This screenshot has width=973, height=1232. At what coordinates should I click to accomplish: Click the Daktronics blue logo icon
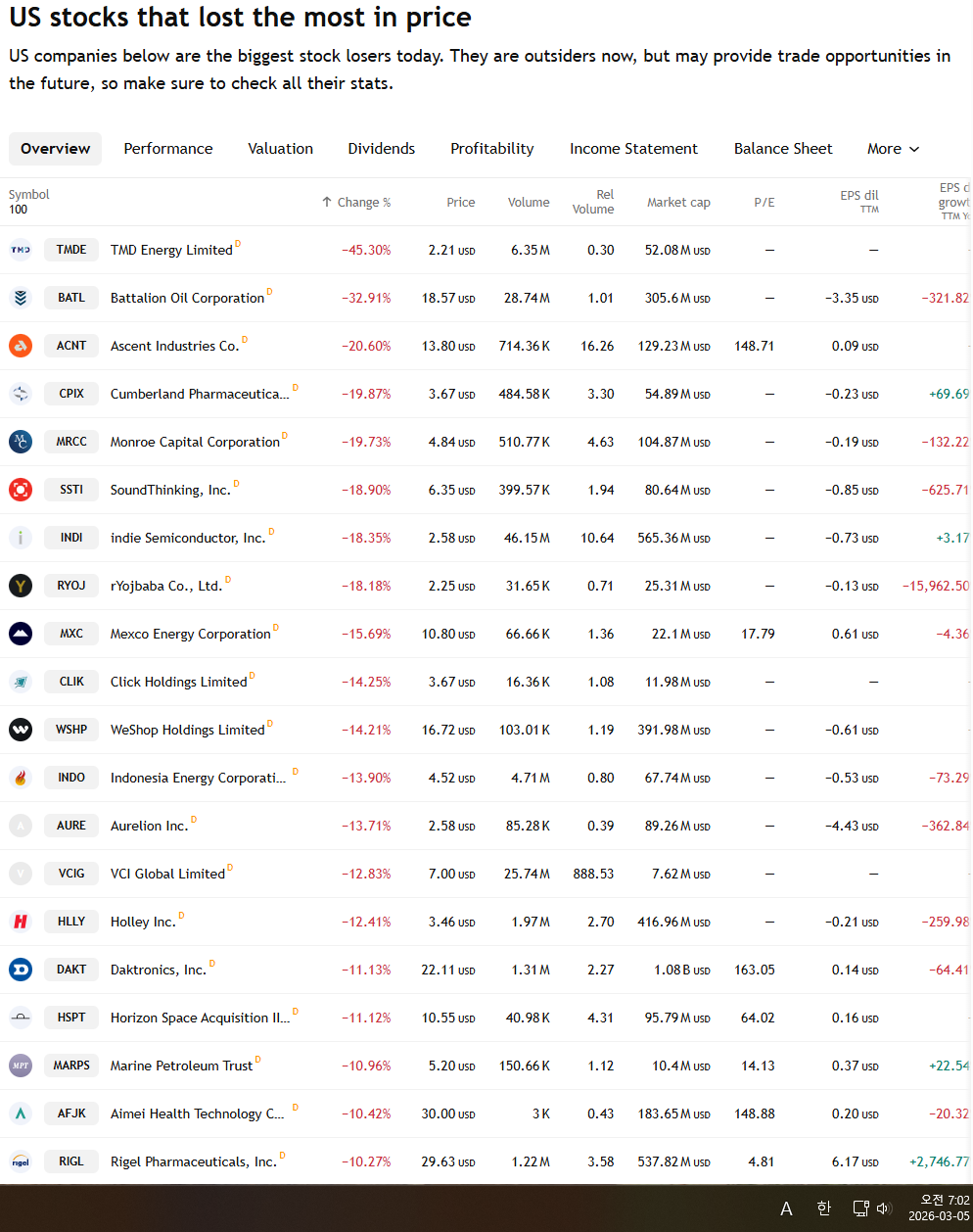coord(21,970)
